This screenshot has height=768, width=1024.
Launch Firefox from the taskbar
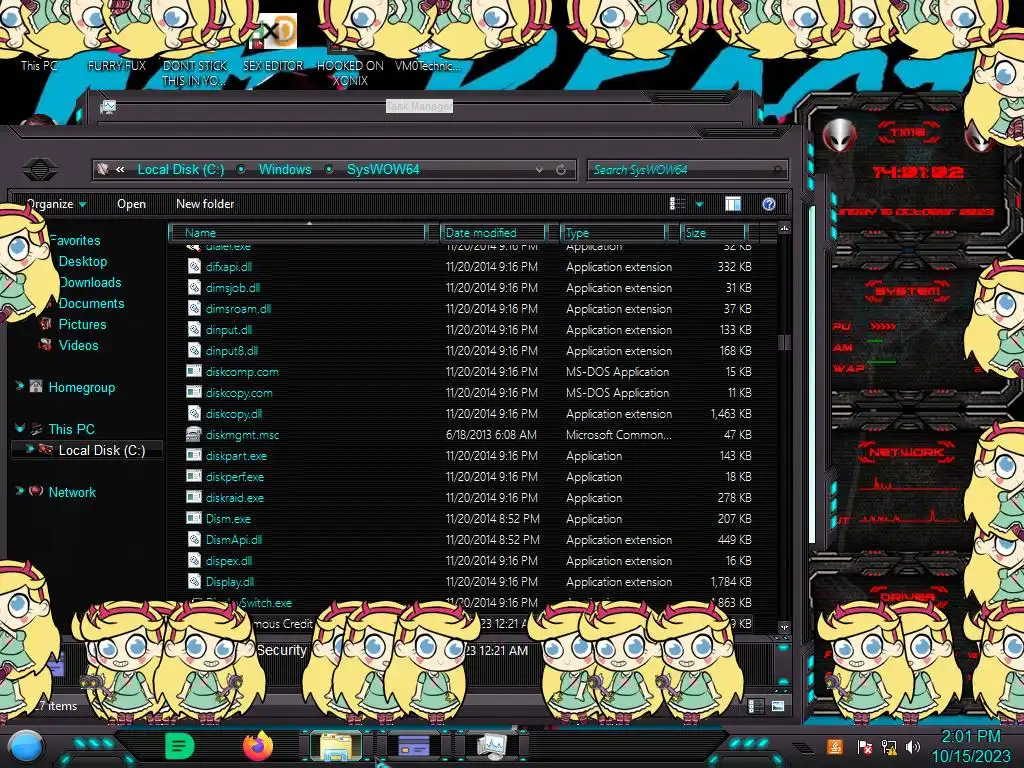point(259,746)
